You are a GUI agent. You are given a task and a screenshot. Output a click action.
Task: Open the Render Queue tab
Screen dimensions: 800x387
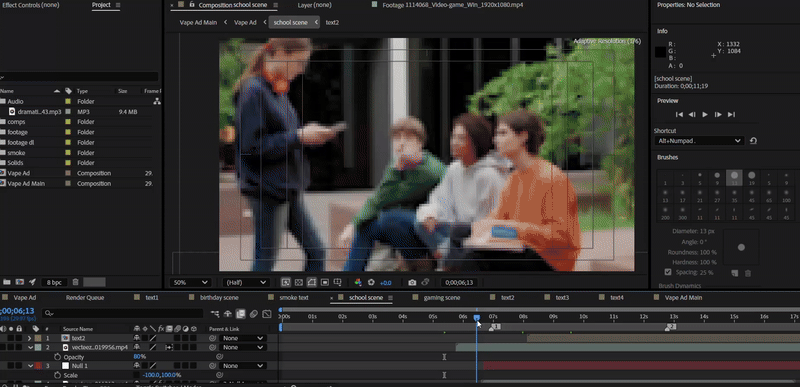tap(85, 298)
